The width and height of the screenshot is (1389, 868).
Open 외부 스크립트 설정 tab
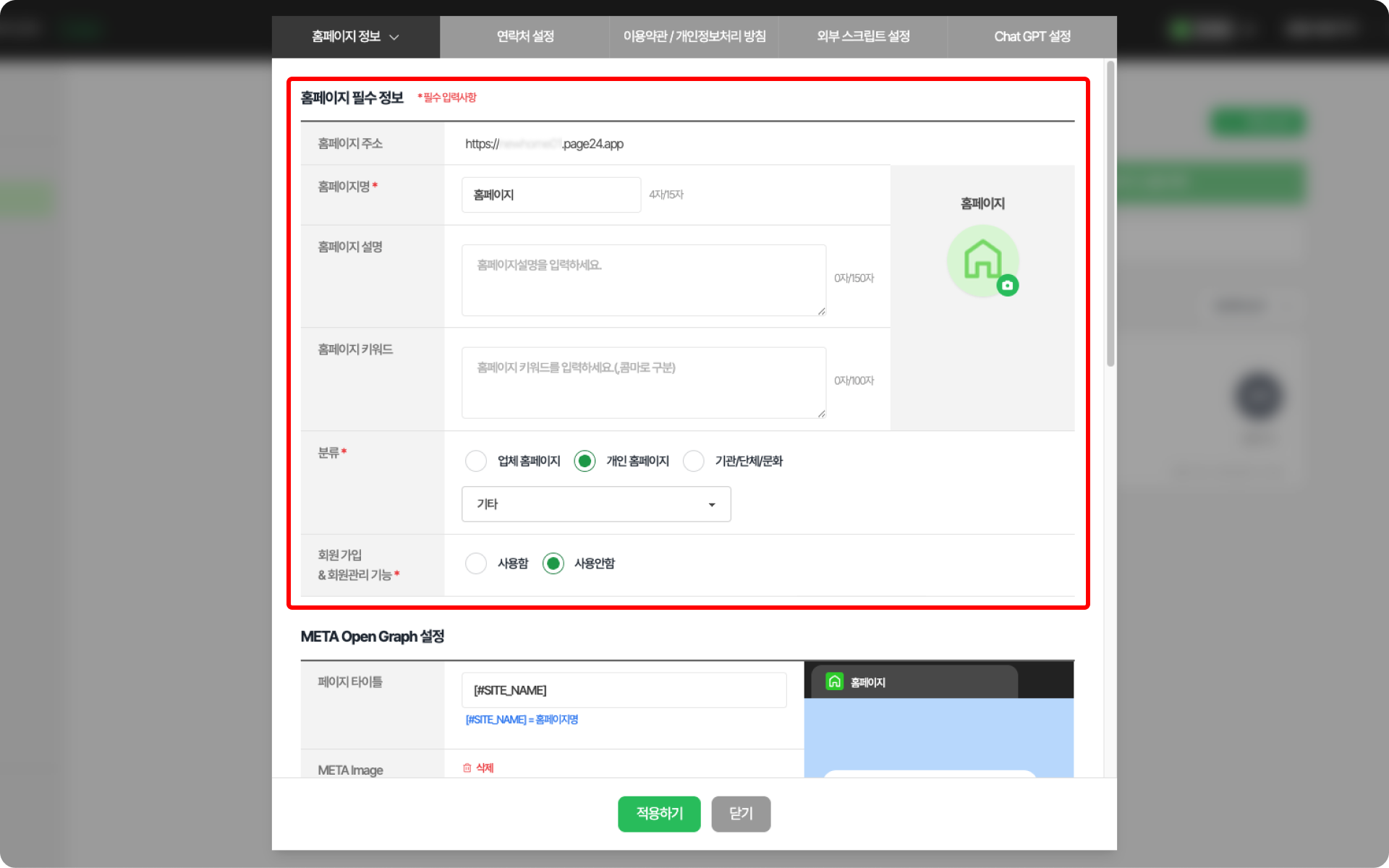(863, 37)
